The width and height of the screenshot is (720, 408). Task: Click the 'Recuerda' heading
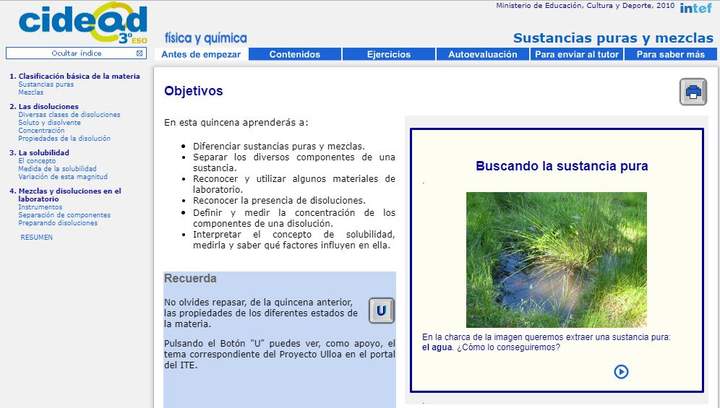pyautogui.click(x=190, y=279)
